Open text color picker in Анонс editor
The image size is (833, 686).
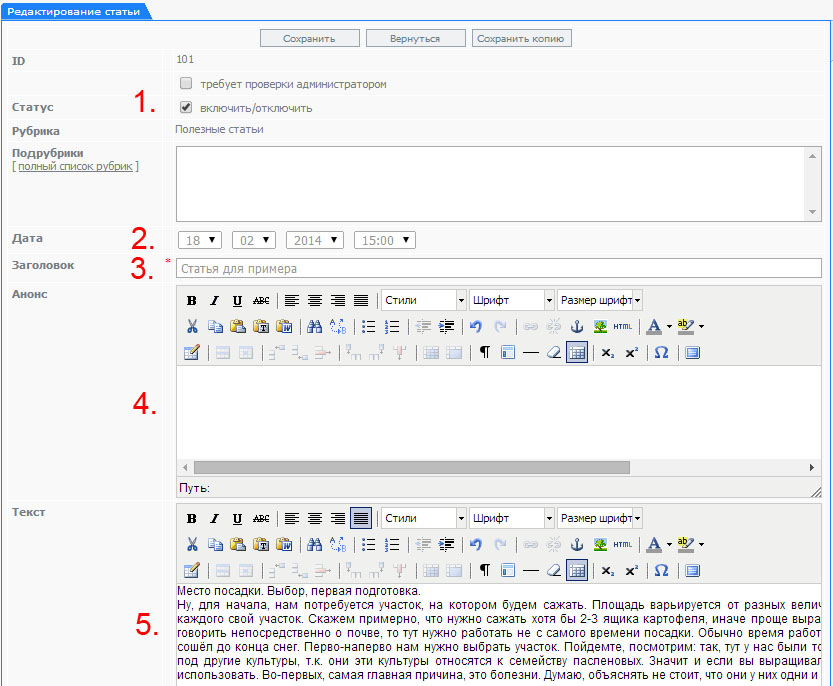pos(653,326)
